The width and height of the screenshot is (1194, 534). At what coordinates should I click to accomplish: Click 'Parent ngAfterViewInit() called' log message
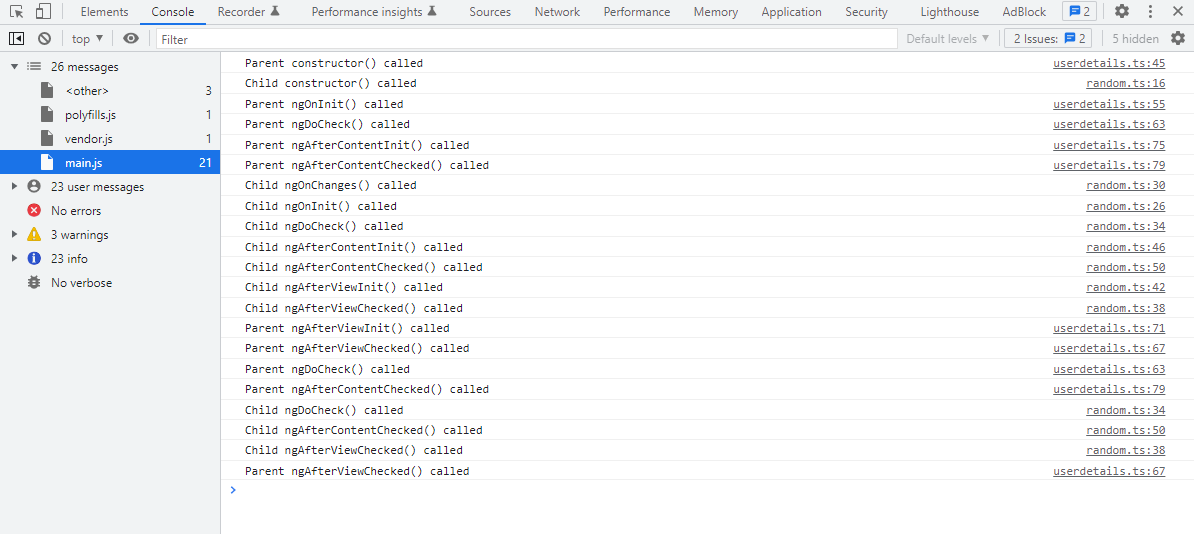click(347, 328)
